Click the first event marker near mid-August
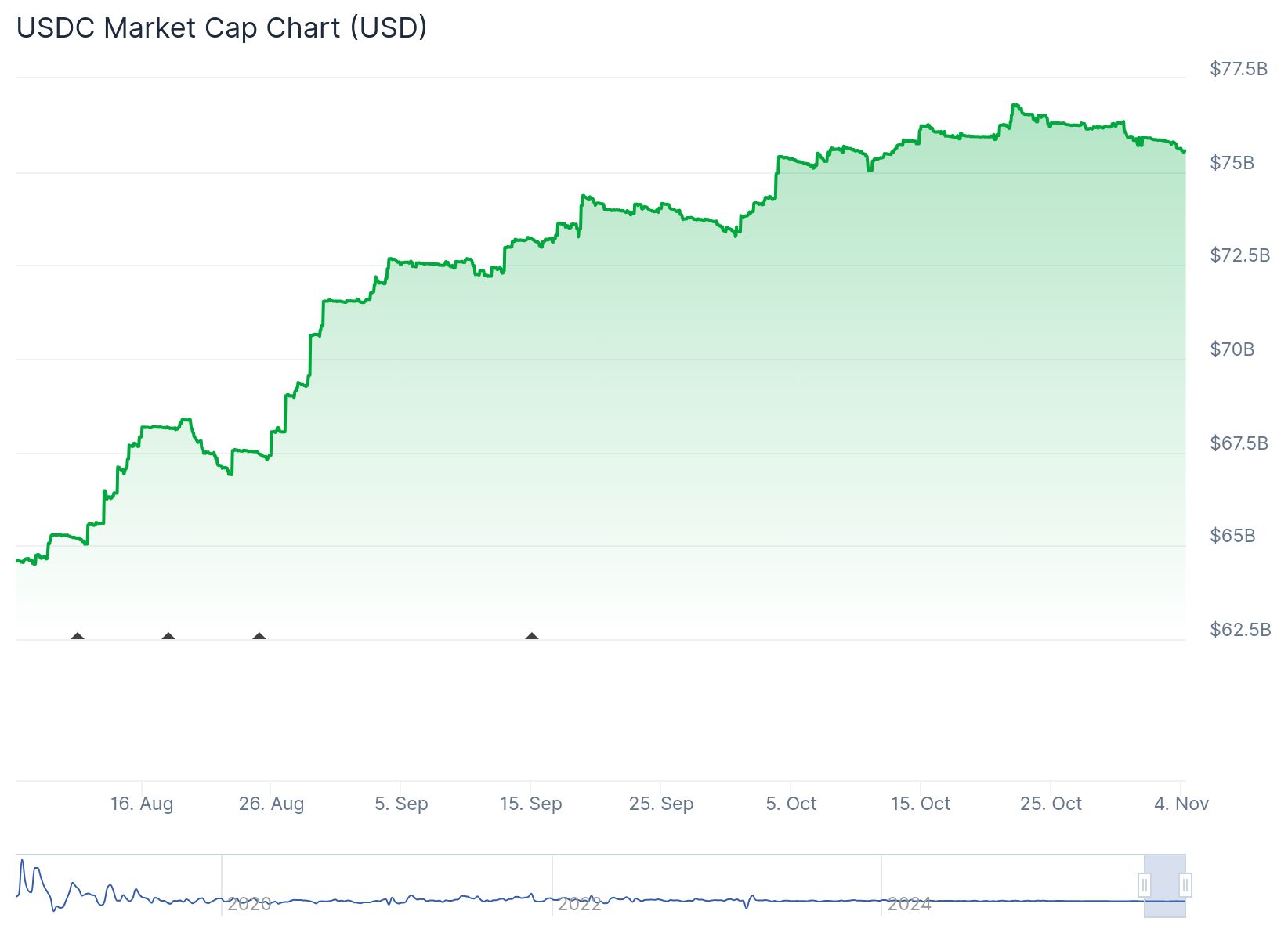Image resolution: width=1288 pixels, height=940 pixels. click(77, 636)
